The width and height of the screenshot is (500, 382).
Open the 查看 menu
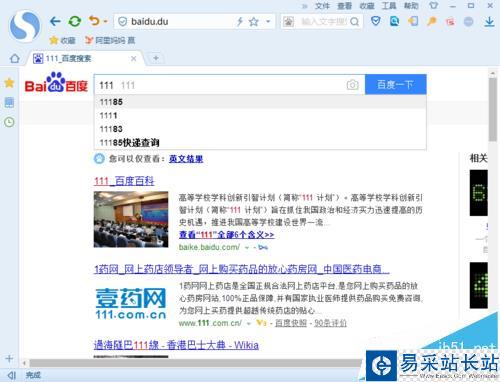344,6
